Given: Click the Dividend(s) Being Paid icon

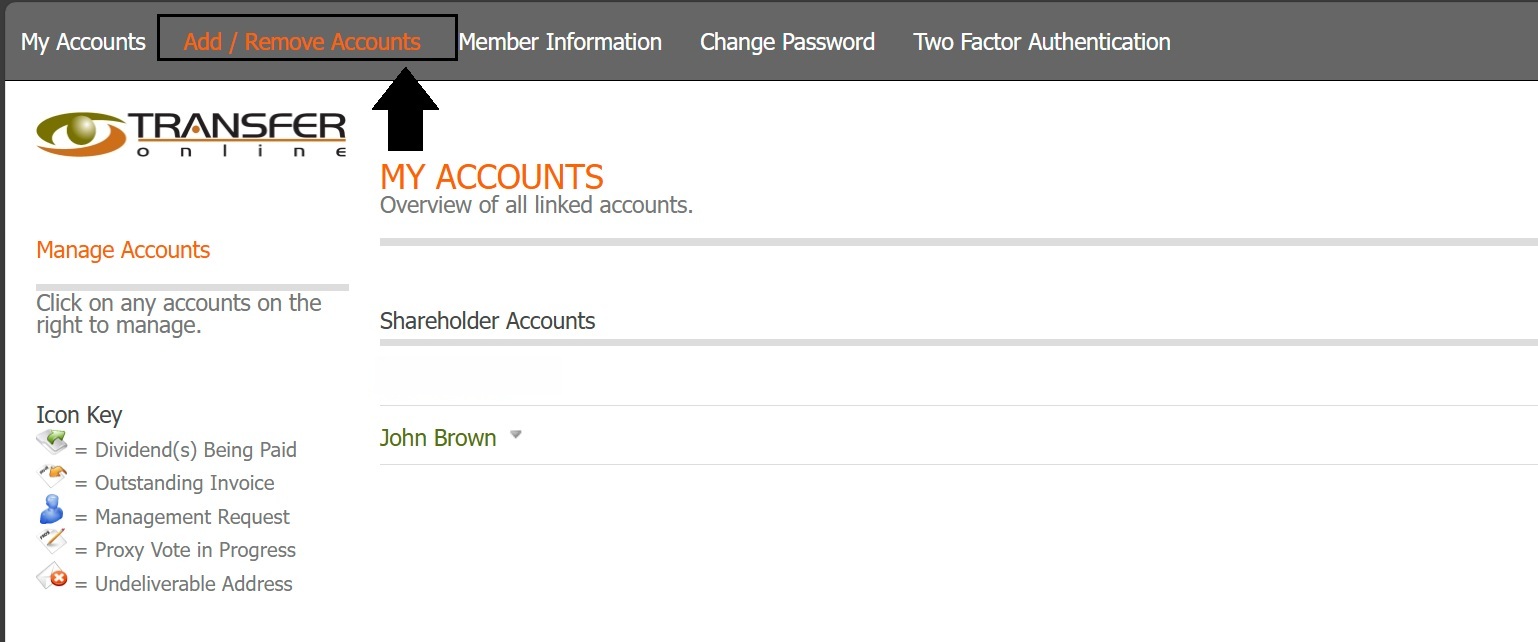Looking at the screenshot, I should pos(52,442).
